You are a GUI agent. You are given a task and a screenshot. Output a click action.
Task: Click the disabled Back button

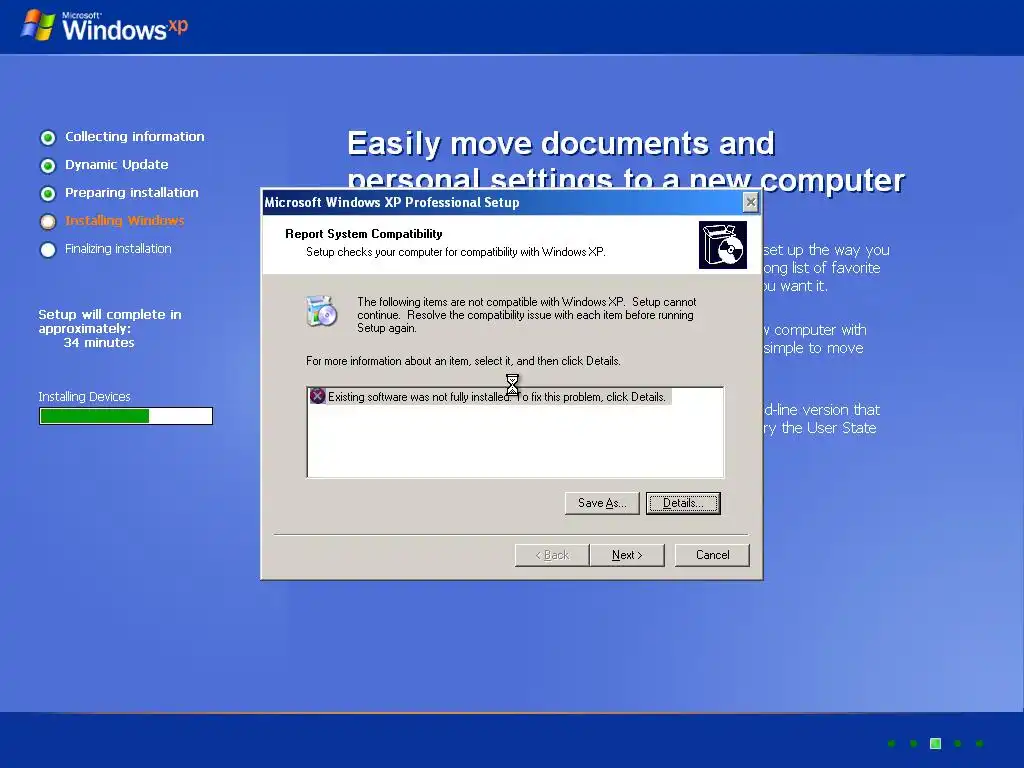tap(552, 554)
